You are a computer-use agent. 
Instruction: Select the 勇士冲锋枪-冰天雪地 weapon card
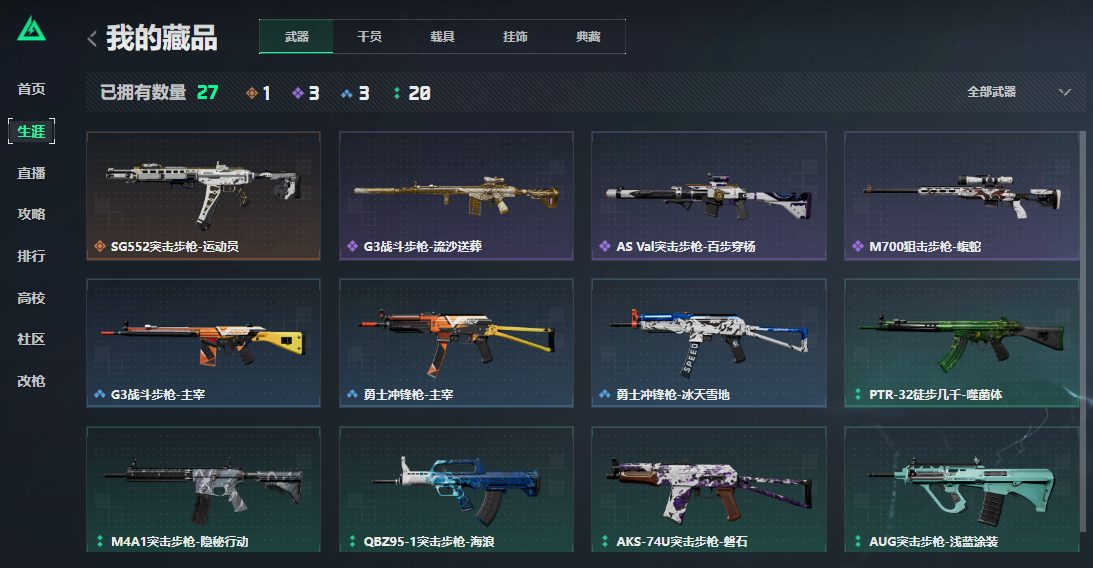[x=709, y=343]
